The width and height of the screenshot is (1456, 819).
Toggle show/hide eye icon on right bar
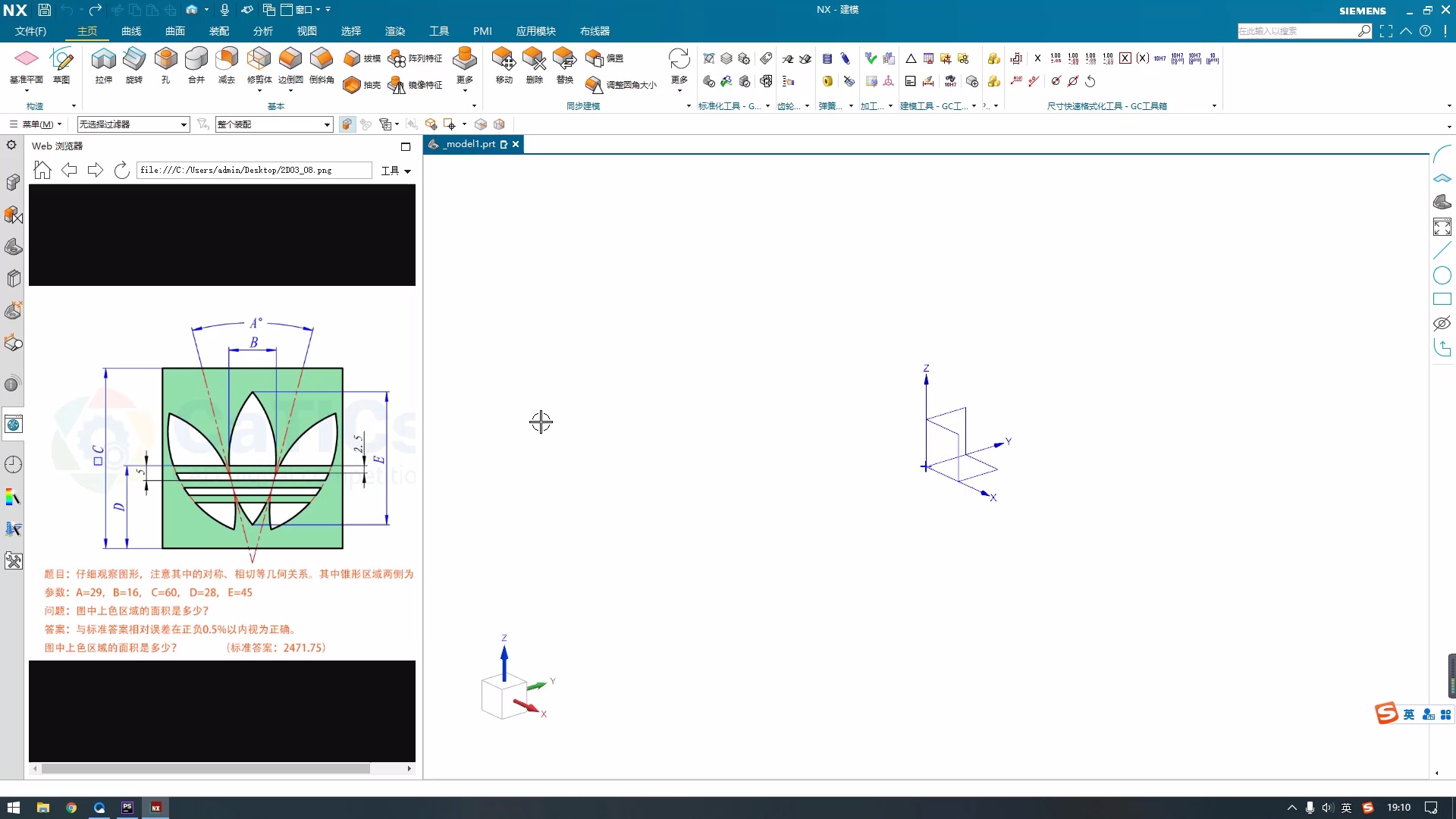point(1442,323)
